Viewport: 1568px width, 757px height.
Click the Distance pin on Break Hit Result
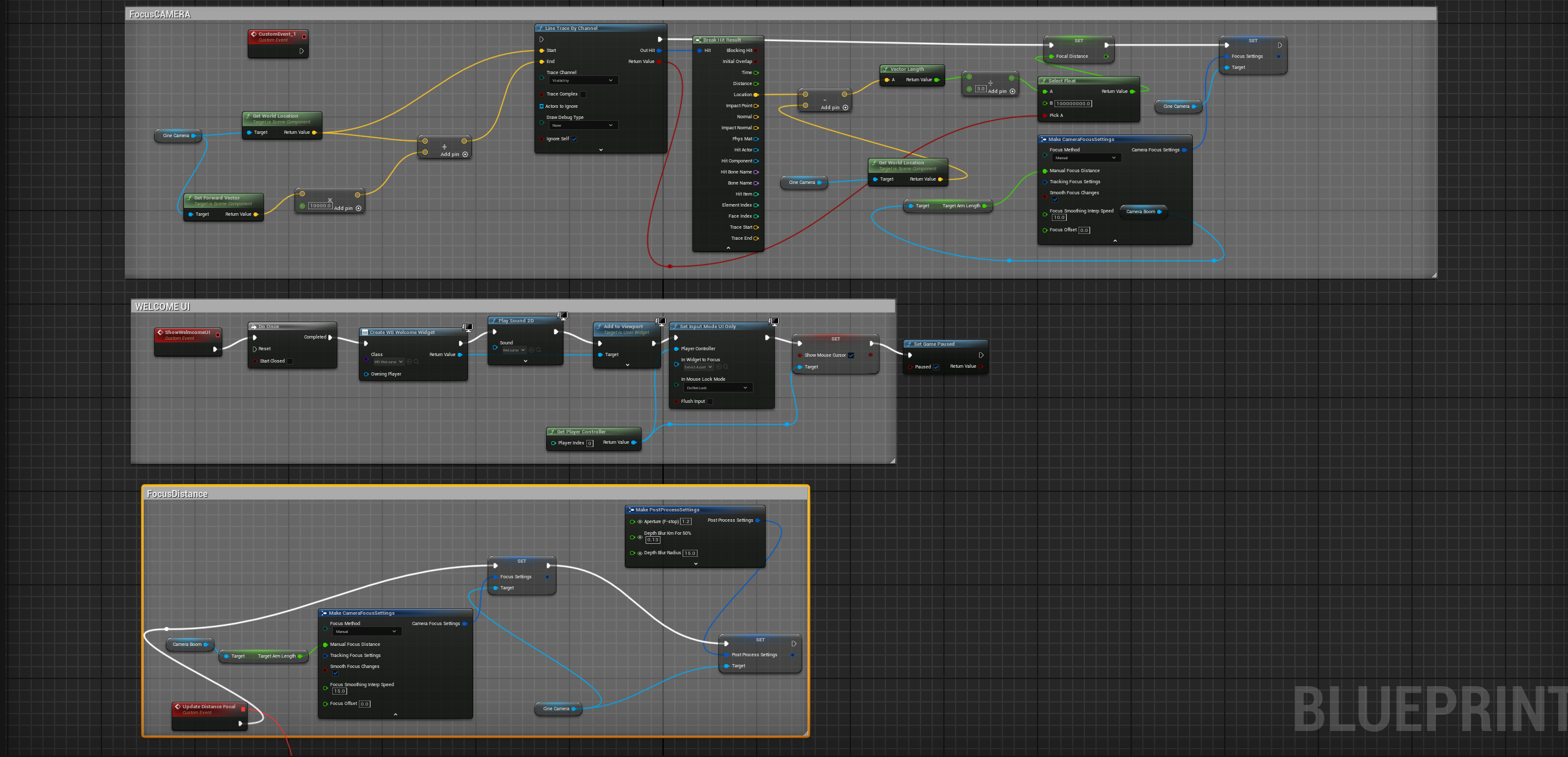pos(755,84)
